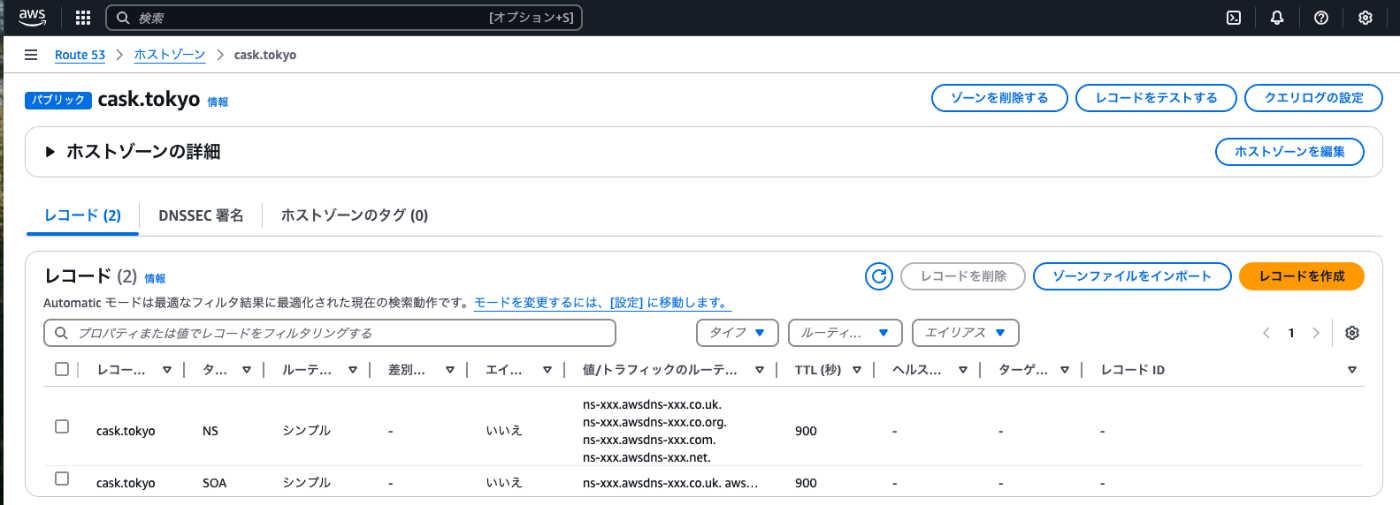Open the top bar settings gear
1400x505 pixels.
tap(1365, 18)
